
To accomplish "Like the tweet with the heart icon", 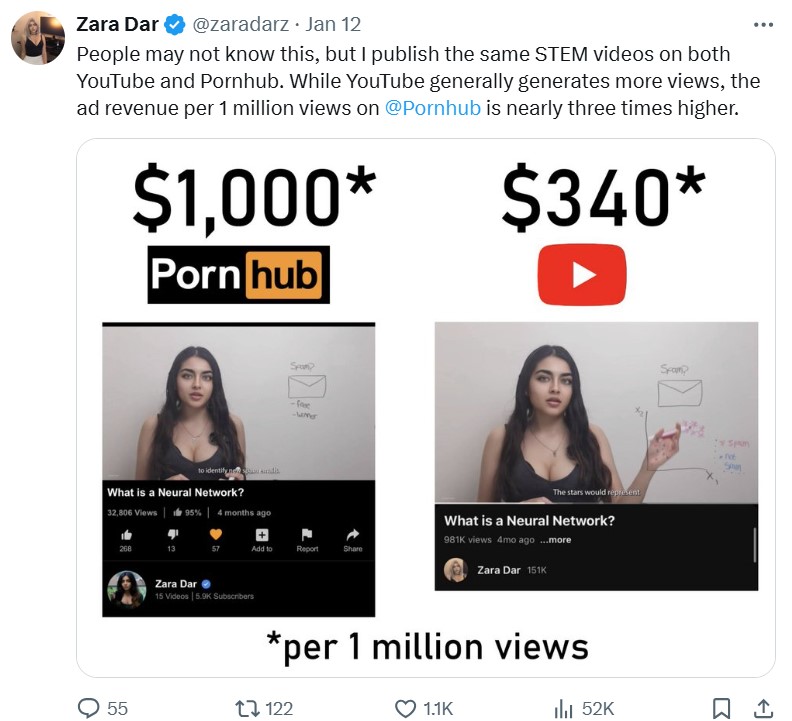I will [405, 708].
